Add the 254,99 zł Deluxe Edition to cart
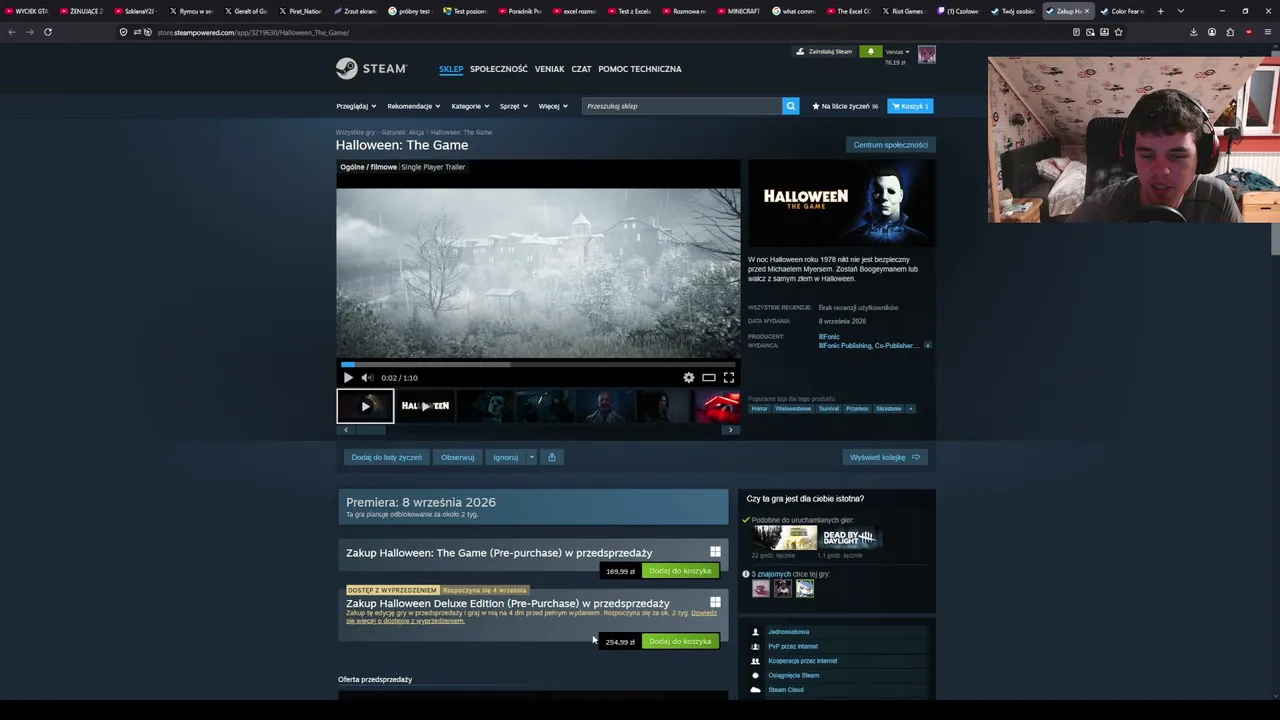The width and height of the screenshot is (1280, 720). (x=680, y=641)
